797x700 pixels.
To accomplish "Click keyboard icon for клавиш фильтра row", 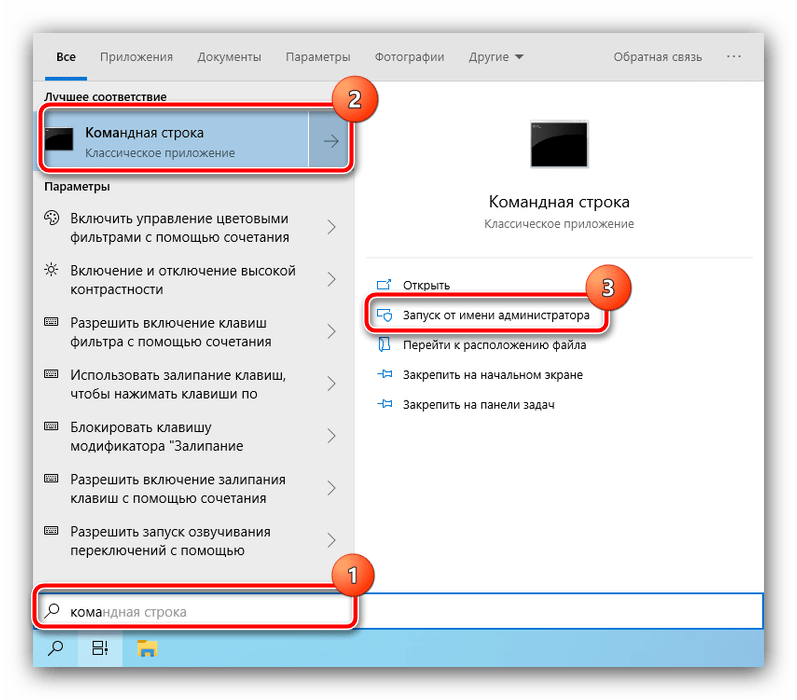I will point(51,322).
